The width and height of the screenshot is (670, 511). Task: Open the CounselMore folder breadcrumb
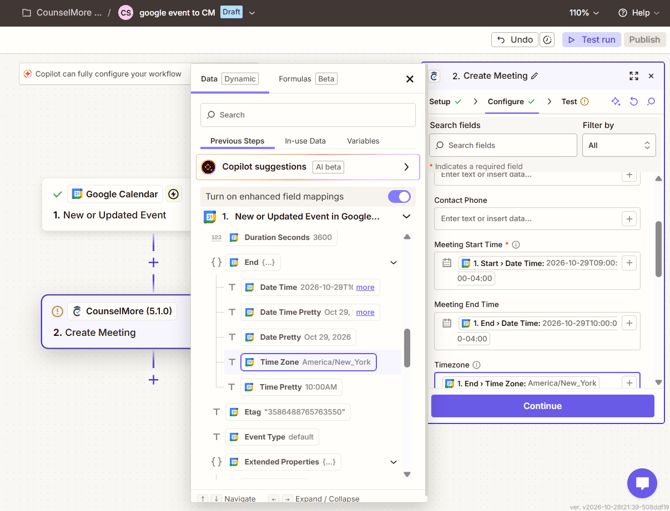pos(62,13)
